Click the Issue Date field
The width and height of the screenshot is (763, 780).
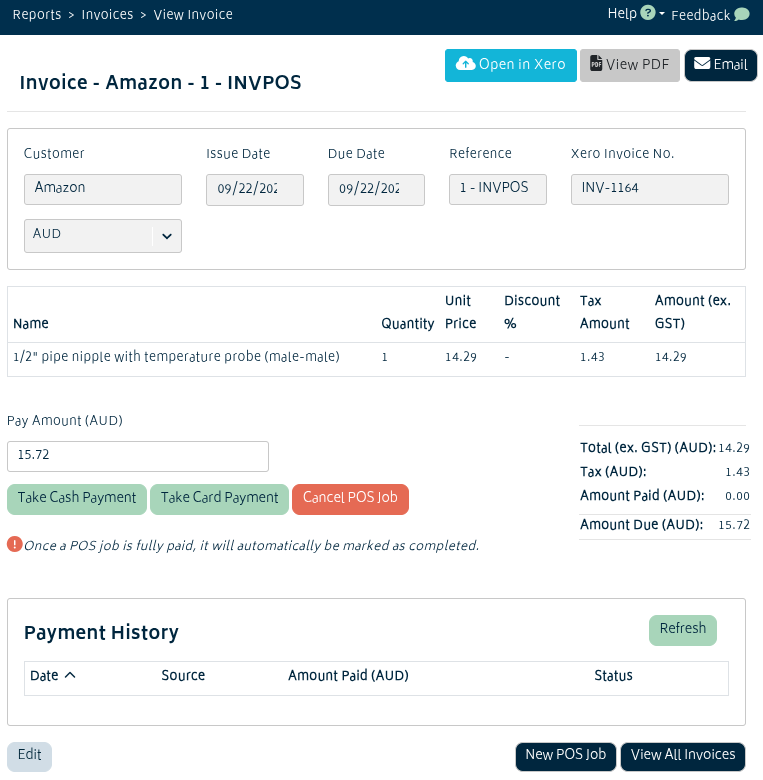point(254,190)
